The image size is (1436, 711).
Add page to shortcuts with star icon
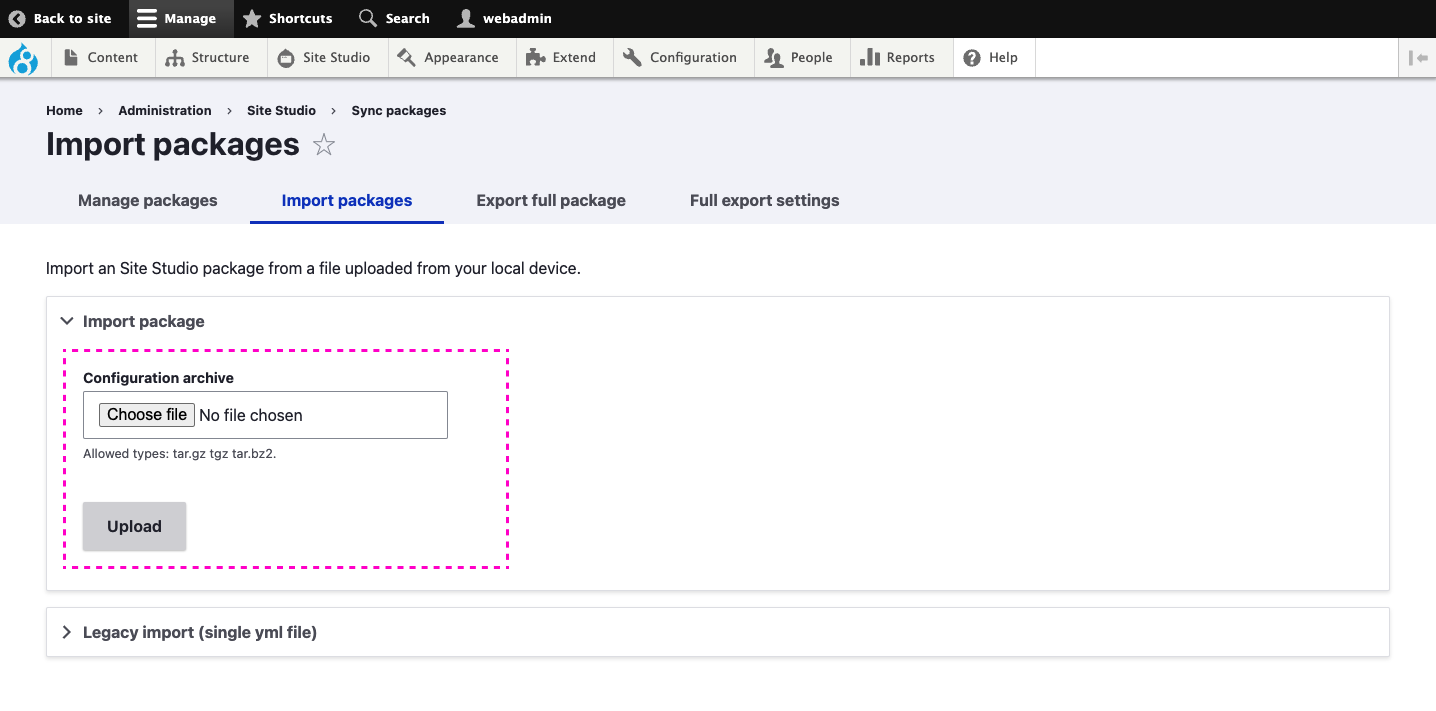click(x=324, y=145)
